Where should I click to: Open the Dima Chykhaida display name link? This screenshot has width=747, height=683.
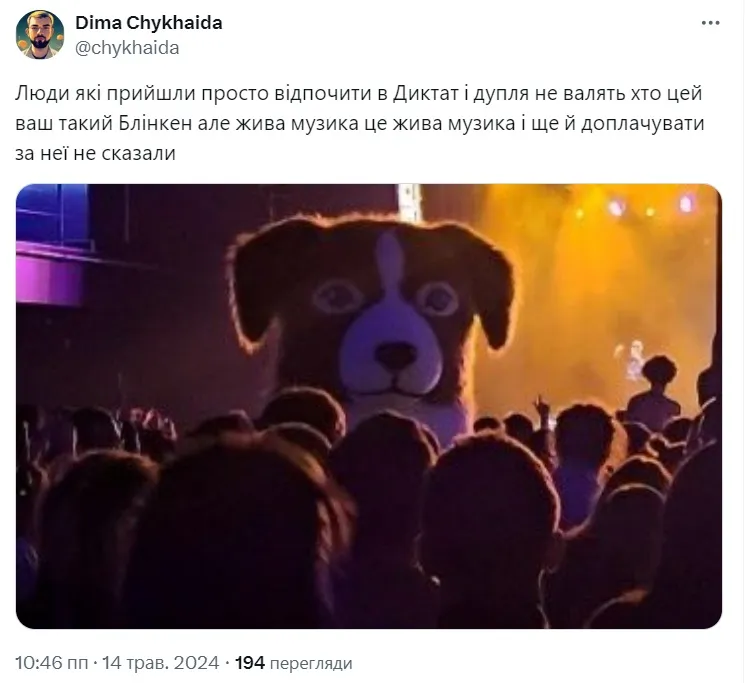pyautogui.click(x=149, y=23)
